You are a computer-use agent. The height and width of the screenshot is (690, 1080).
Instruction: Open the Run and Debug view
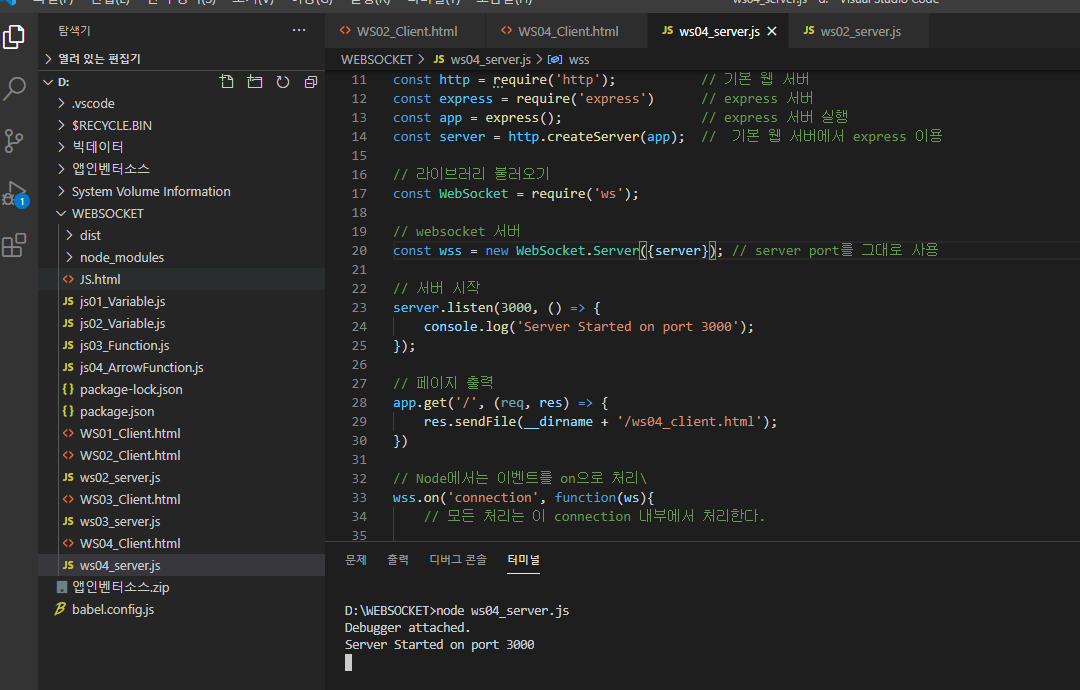[14, 194]
